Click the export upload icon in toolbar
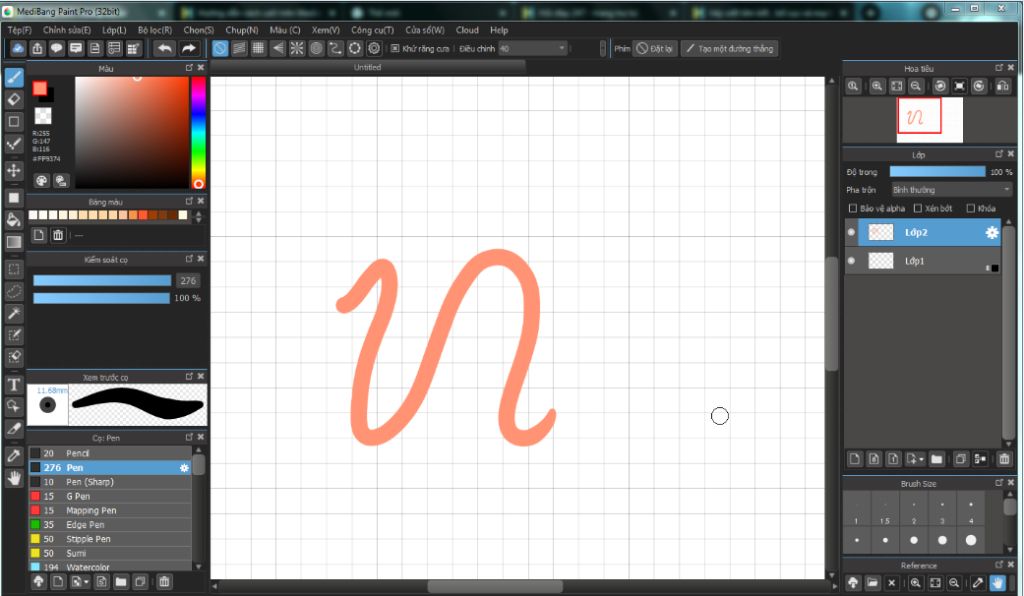 [37, 48]
